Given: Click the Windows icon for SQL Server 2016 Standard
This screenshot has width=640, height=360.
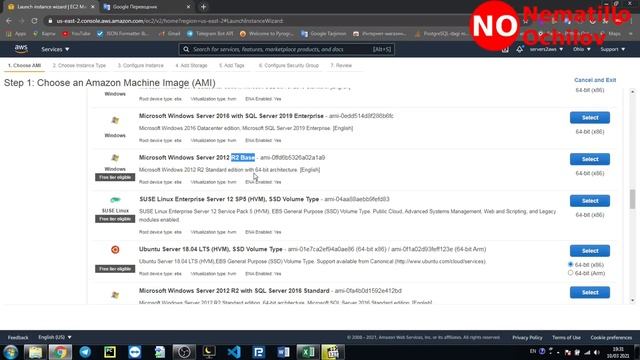Looking at the screenshot, I should pyautogui.click(x=115, y=295).
